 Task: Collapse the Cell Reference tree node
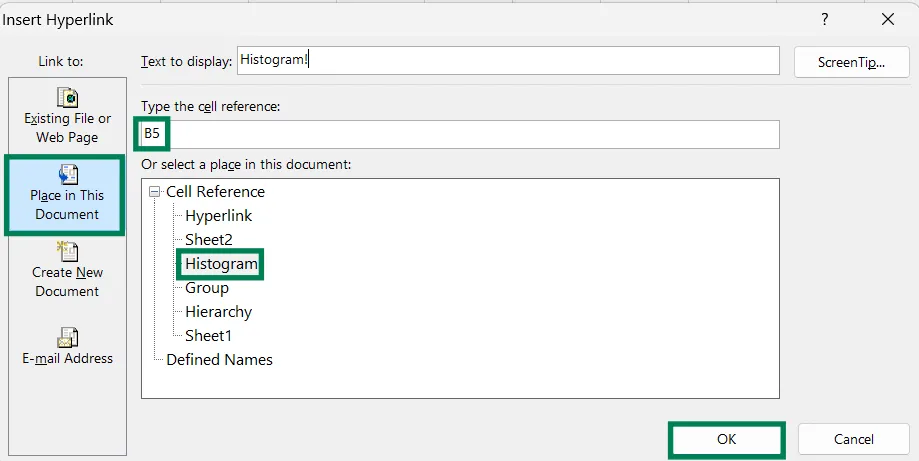click(155, 192)
